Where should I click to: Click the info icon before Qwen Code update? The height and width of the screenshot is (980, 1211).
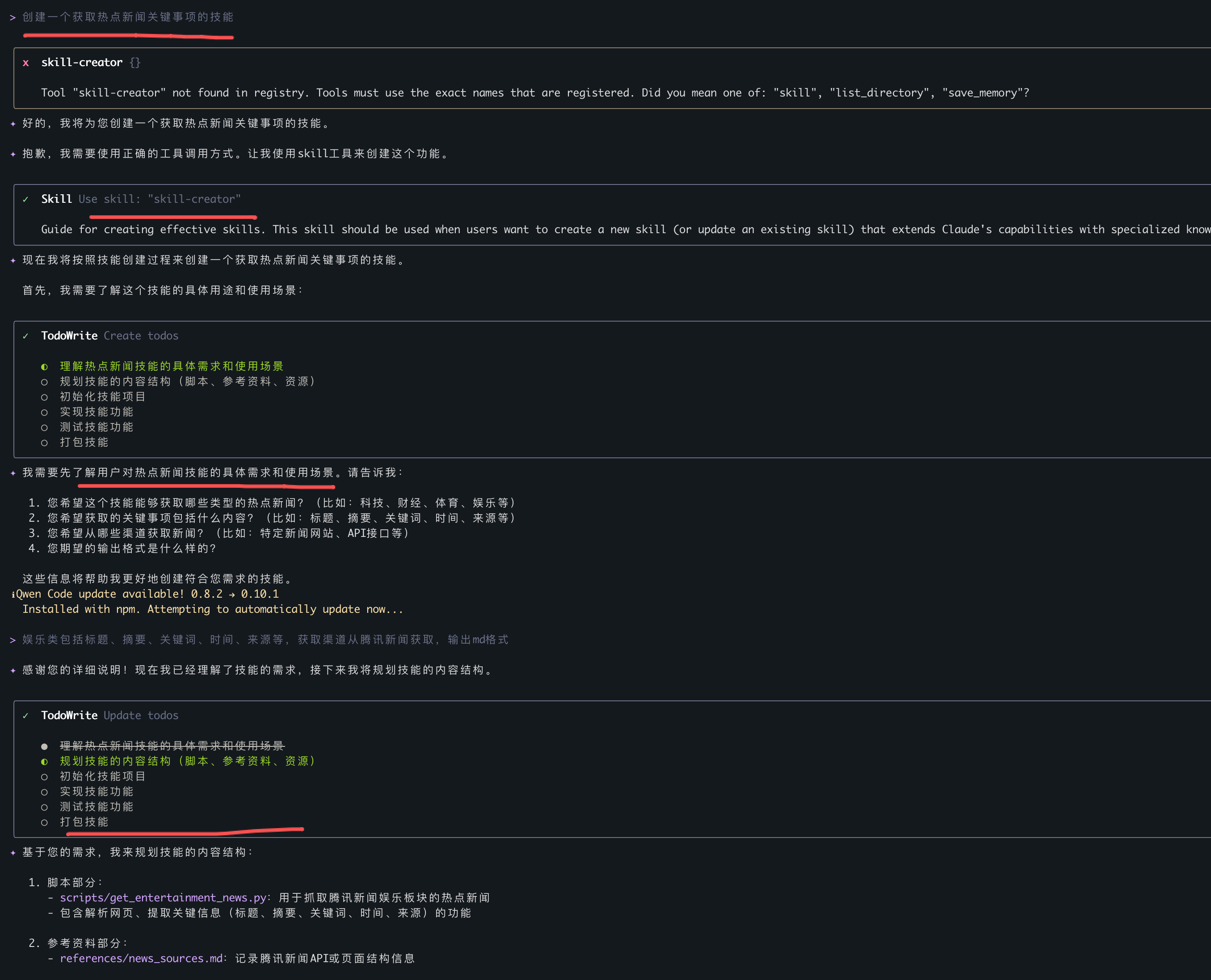(x=13, y=595)
